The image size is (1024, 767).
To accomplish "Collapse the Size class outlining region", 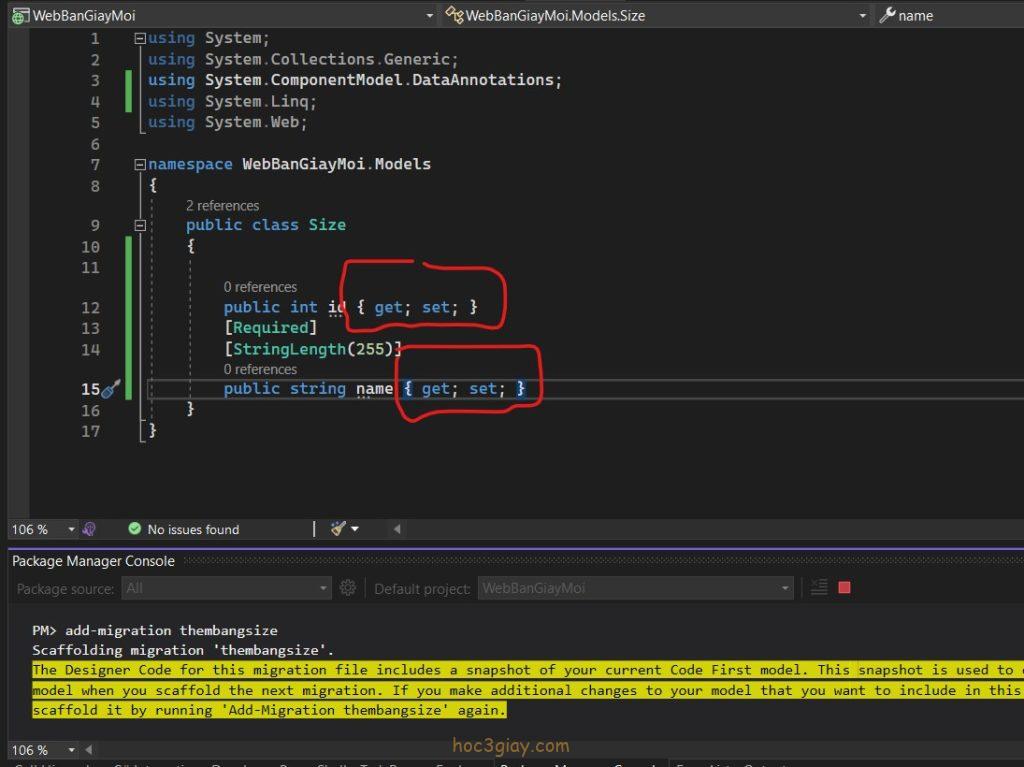I will pos(140,225).
